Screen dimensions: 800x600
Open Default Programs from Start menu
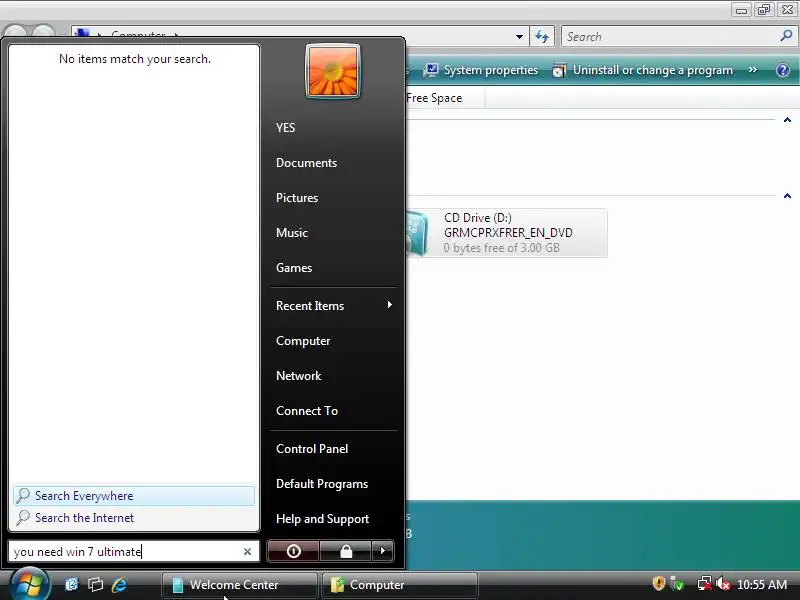[x=322, y=484]
